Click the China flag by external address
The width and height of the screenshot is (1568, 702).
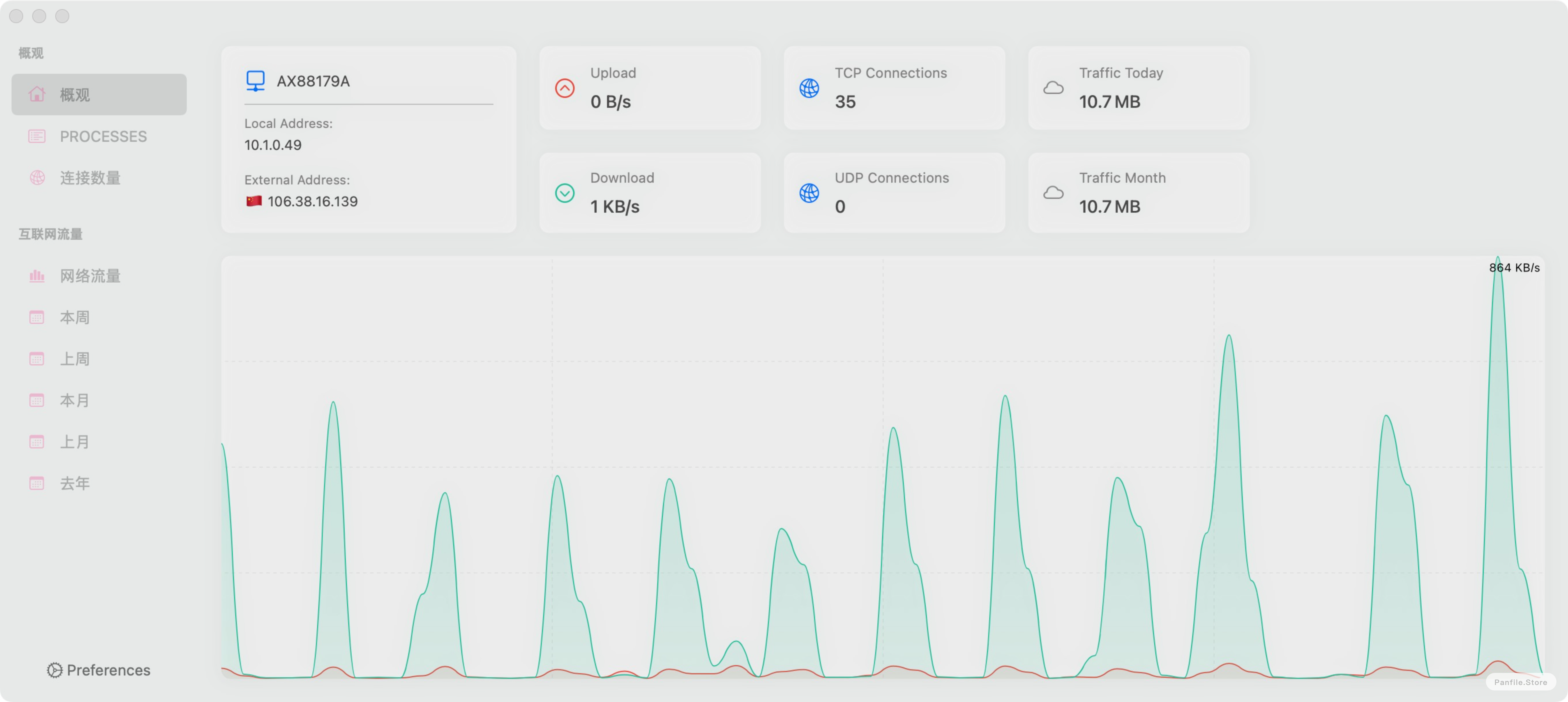[x=254, y=201]
